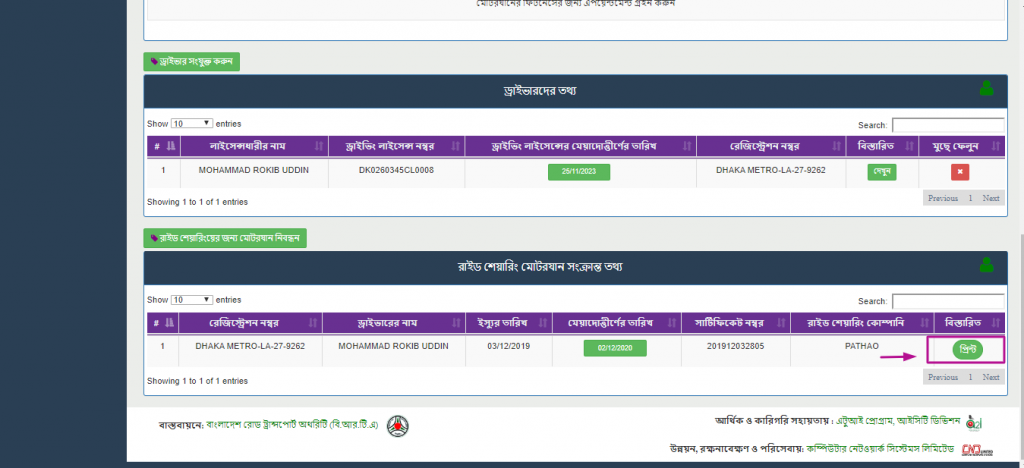Viewport: 1024px width, 468px height.
Task: Focus the Search field of the drivers table
Action: 947,125
